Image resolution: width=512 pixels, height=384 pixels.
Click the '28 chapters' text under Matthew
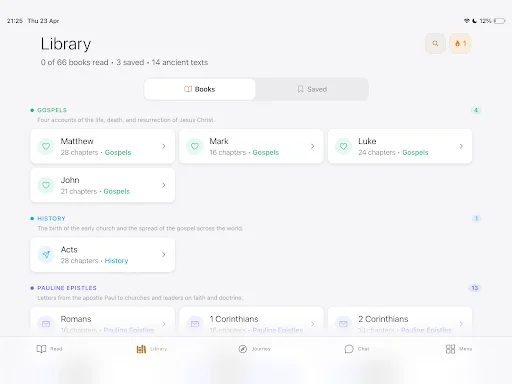pyautogui.click(x=79, y=153)
